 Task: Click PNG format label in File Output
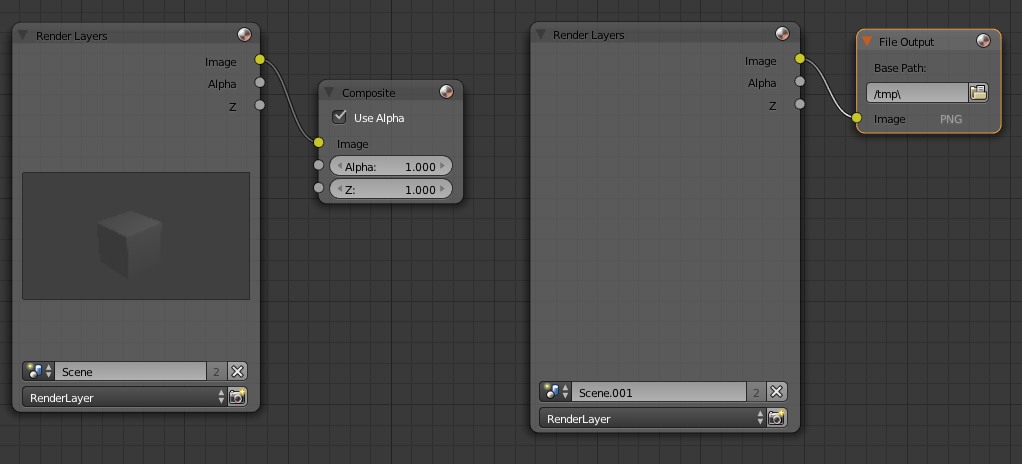(951, 119)
